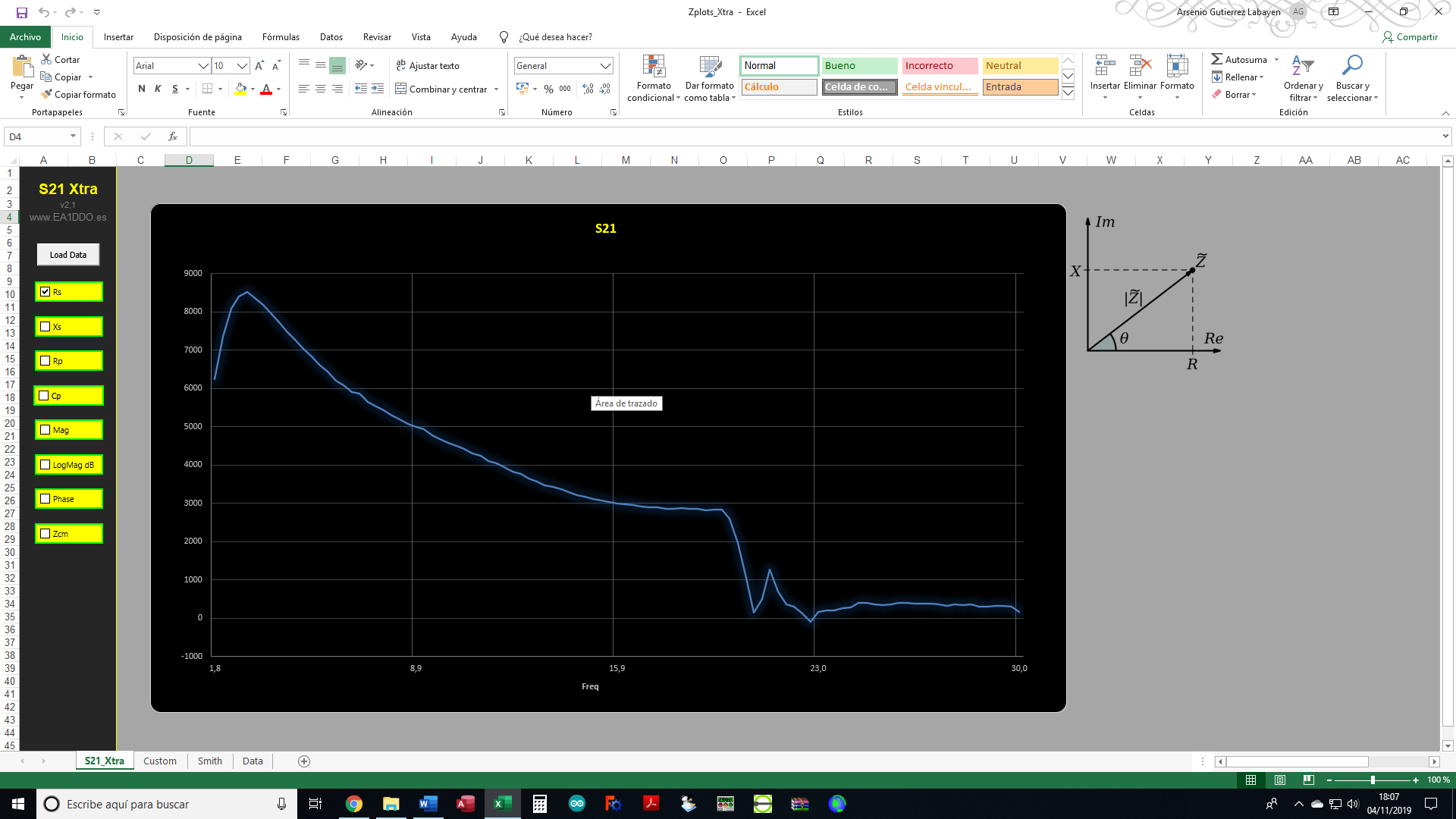The width and height of the screenshot is (1456, 819).
Task: Click the Copy Format paintbrush icon
Action: tap(46, 94)
